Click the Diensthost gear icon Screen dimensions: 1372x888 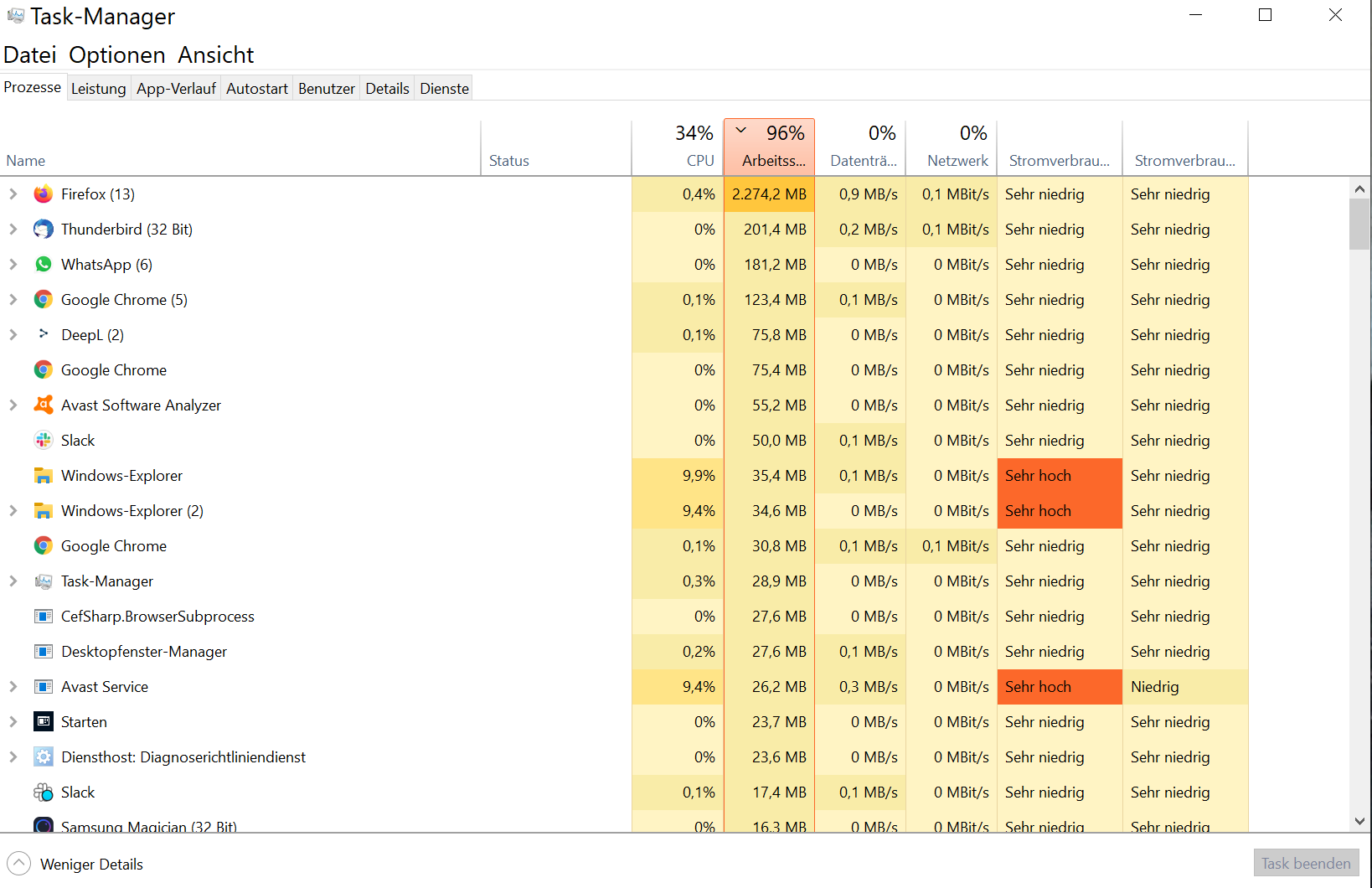pyautogui.click(x=44, y=756)
